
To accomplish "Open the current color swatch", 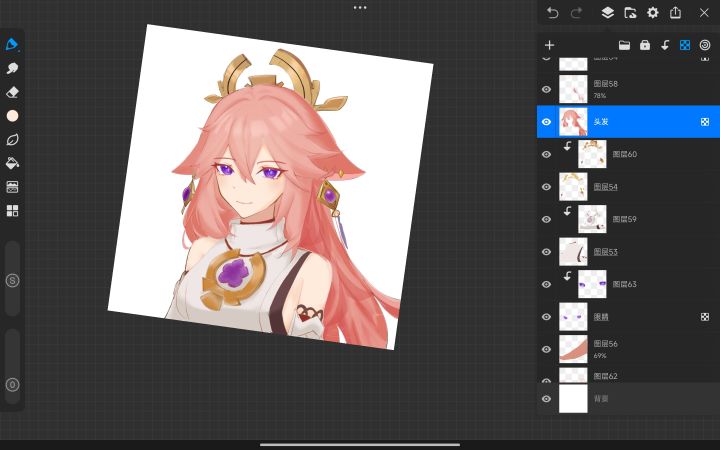I will pyautogui.click(x=12, y=116).
